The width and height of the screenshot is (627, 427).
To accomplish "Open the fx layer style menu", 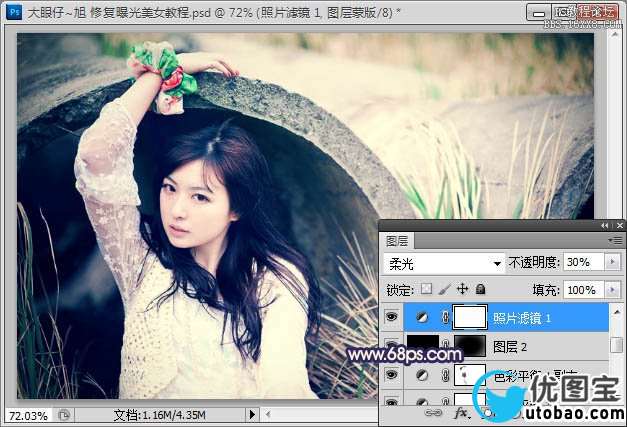I will pyautogui.click(x=463, y=413).
